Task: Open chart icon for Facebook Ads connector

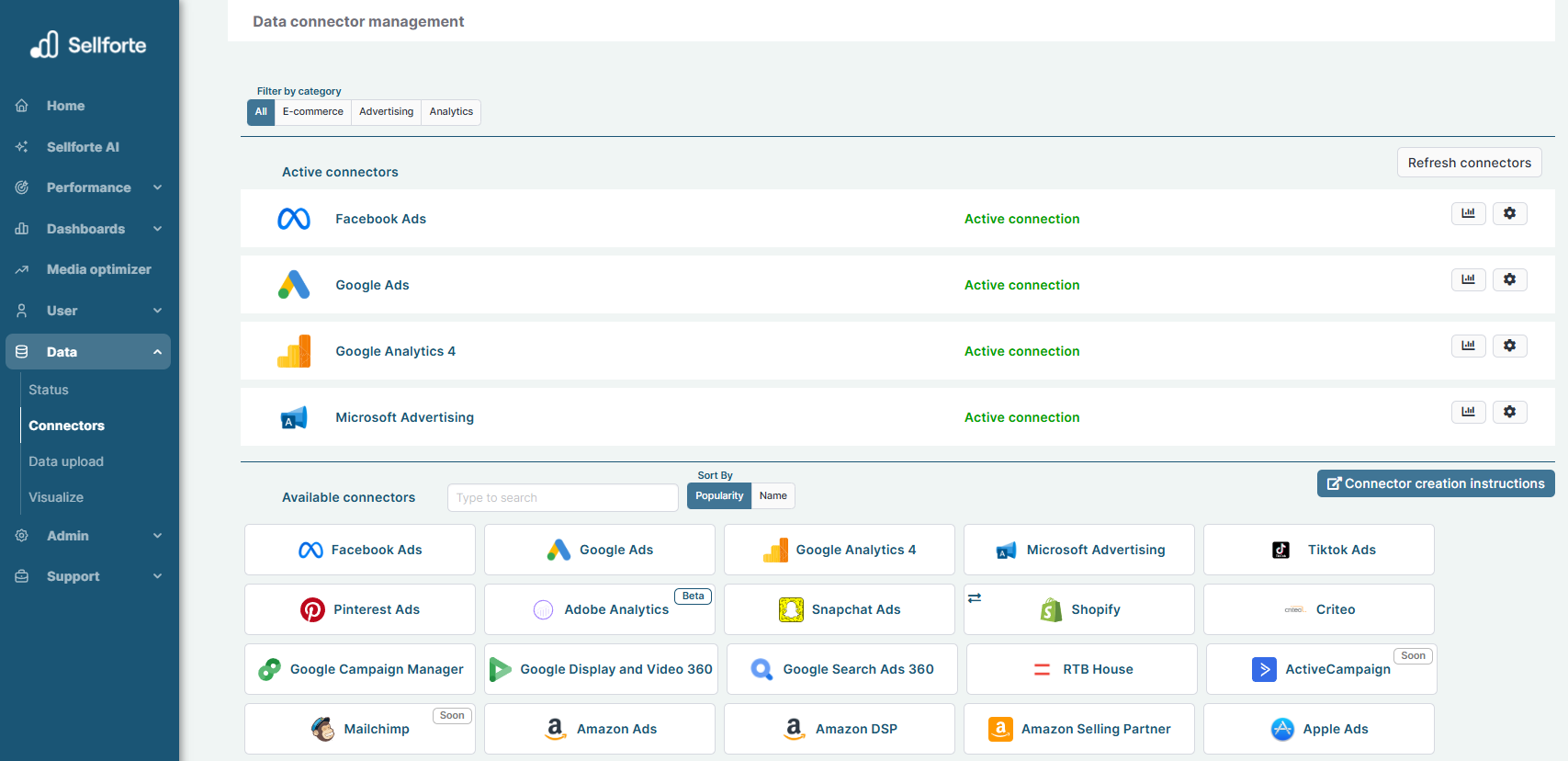Action: coord(1468,213)
